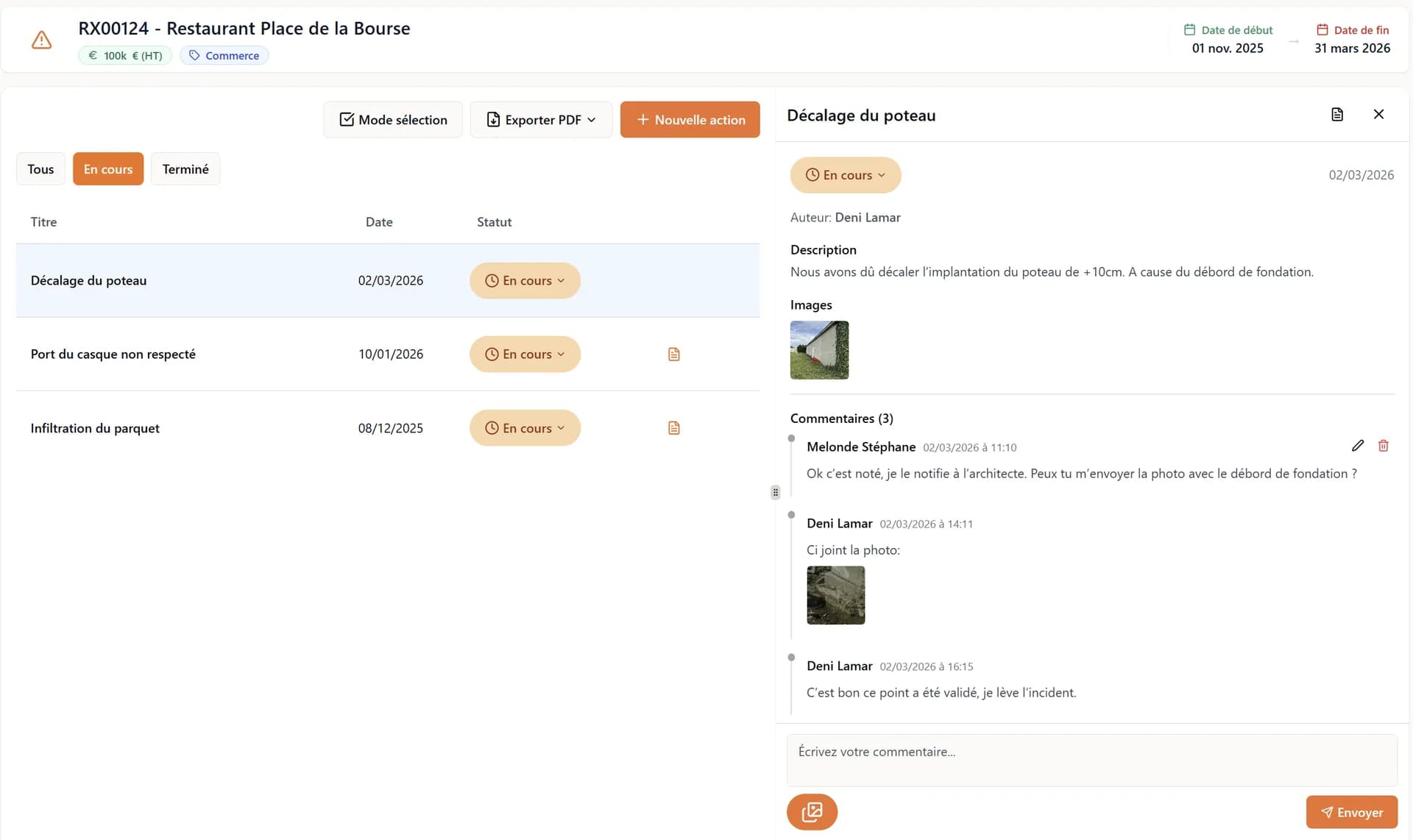The height and width of the screenshot is (840, 1413).
Task: Open the Exporter PDF dropdown
Action: coord(541,119)
